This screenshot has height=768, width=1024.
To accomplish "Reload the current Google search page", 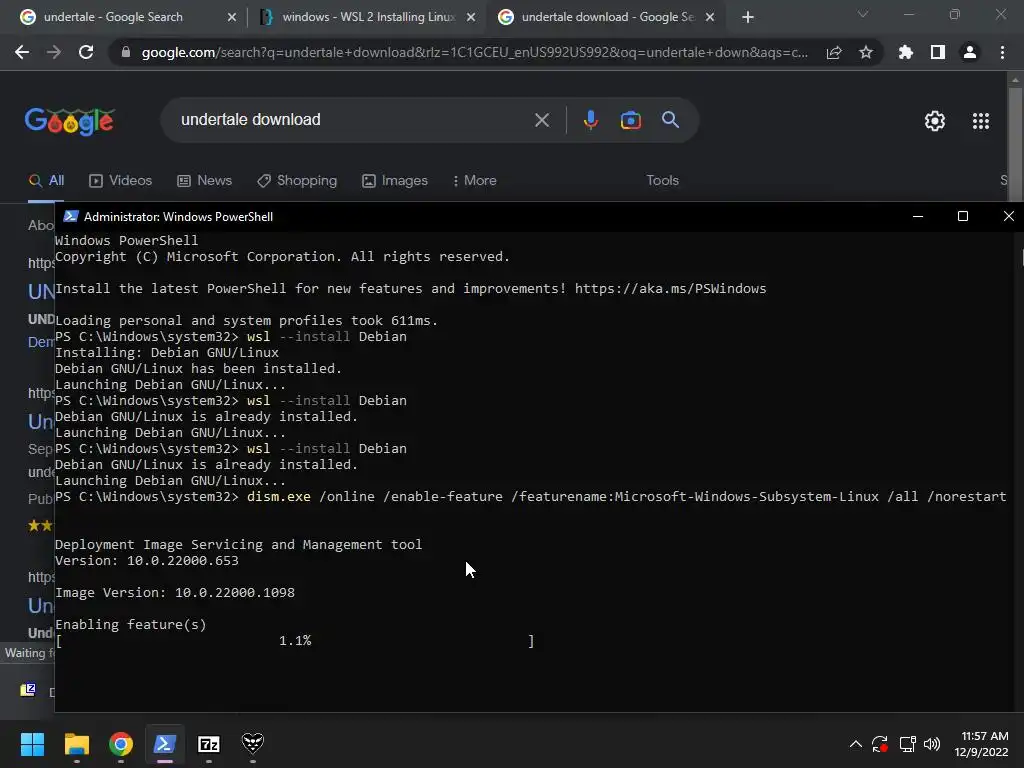I will (x=86, y=52).
